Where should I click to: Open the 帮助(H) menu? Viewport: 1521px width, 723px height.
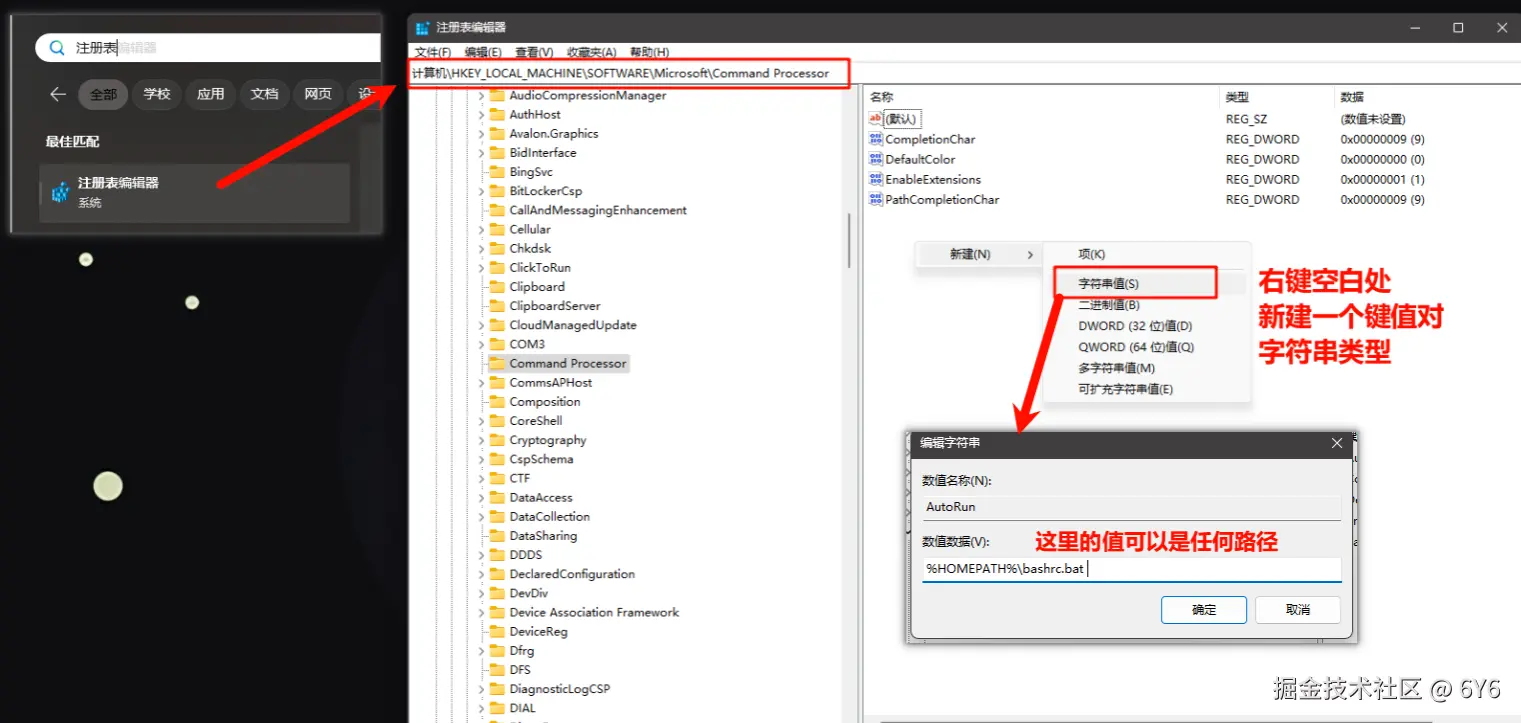[x=649, y=52]
